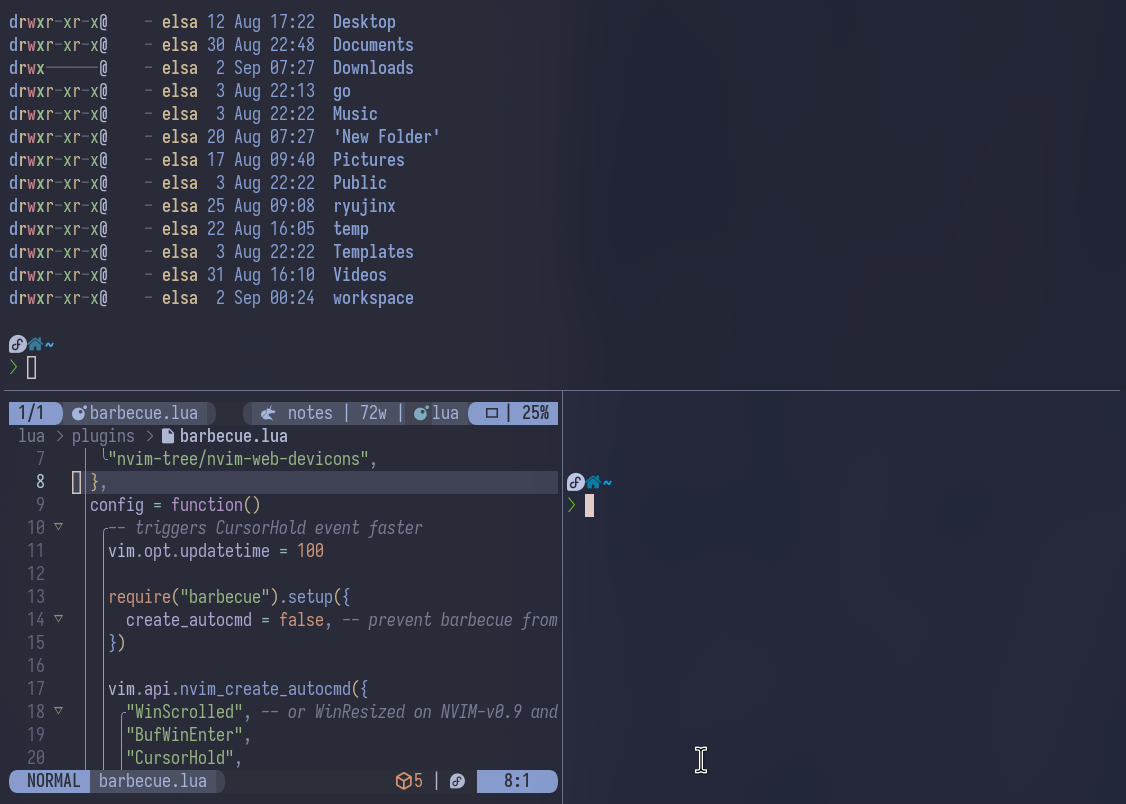1126x804 pixels.
Task: Toggle fold marker on line 14
Action: click(x=59, y=619)
